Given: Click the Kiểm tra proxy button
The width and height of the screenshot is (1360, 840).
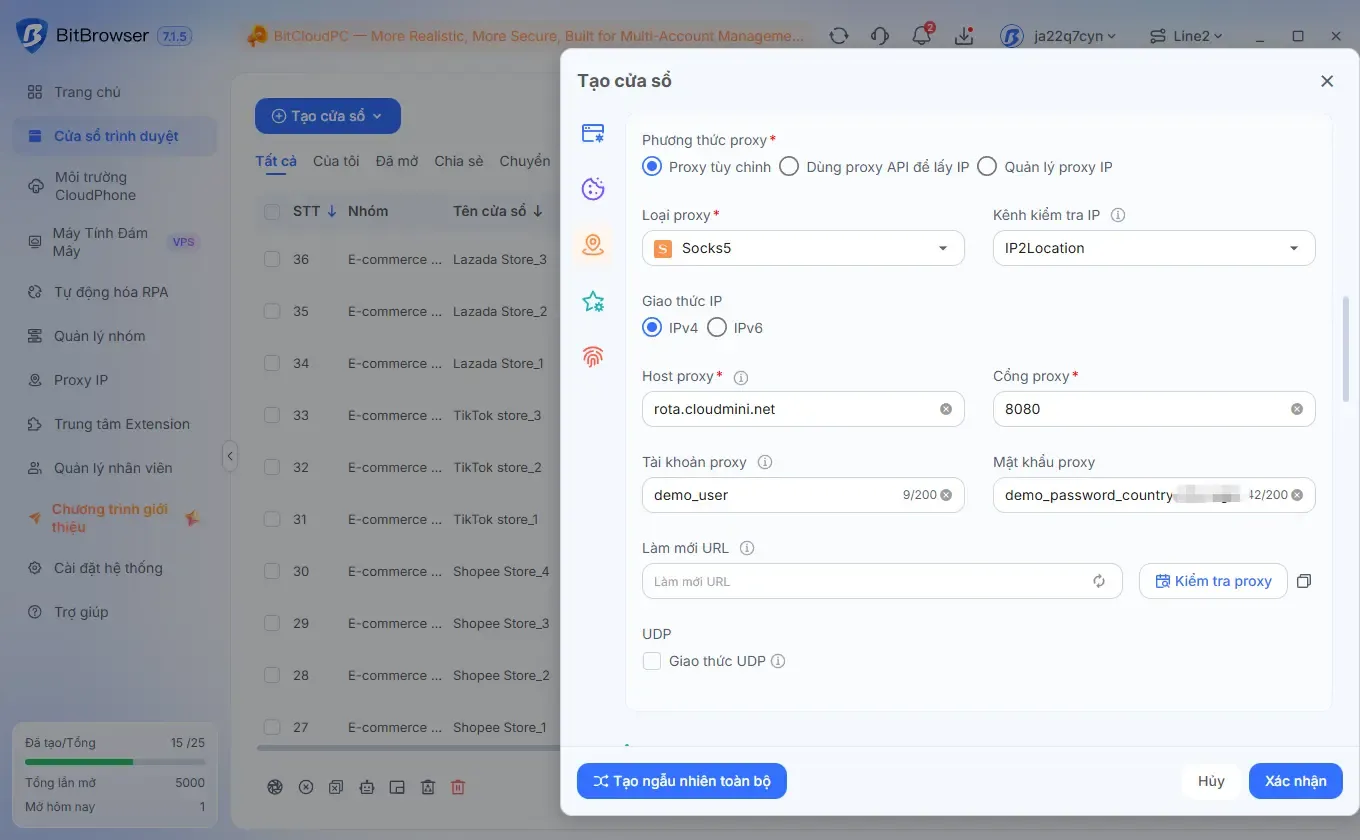Looking at the screenshot, I should pos(1213,581).
